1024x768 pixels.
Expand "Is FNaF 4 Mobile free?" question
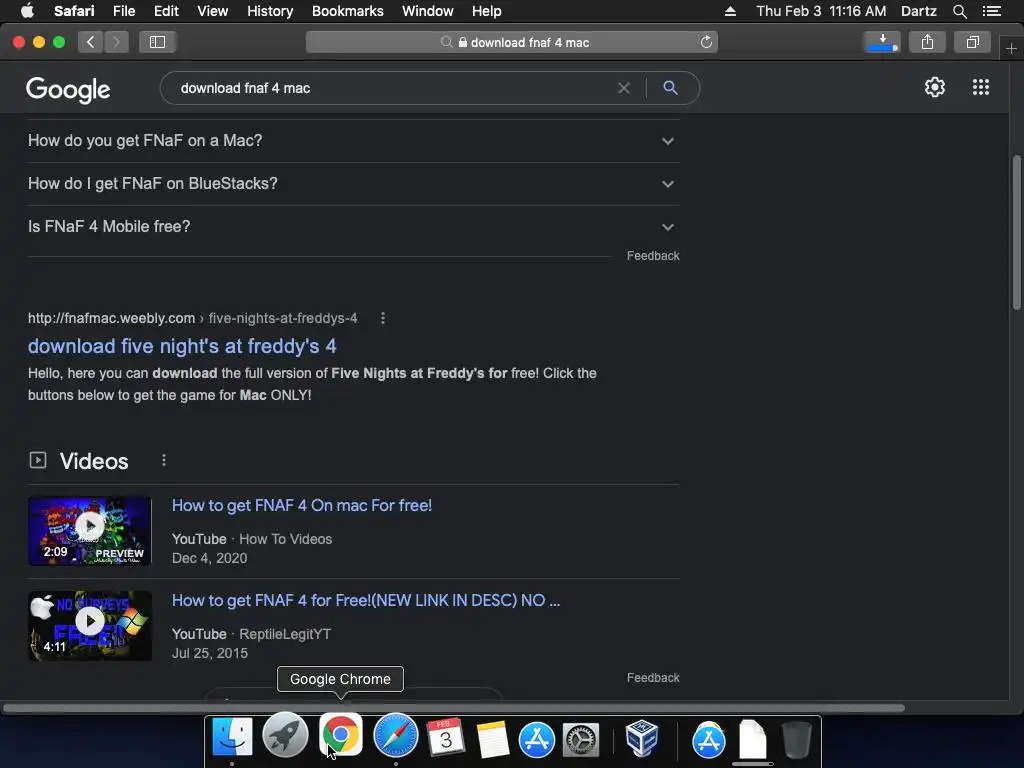pos(353,227)
